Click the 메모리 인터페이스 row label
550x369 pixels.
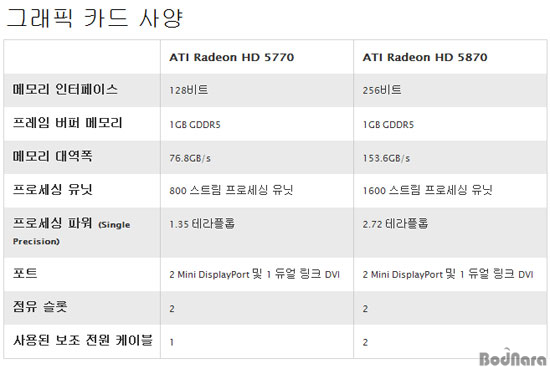pyautogui.click(x=65, y=89)
